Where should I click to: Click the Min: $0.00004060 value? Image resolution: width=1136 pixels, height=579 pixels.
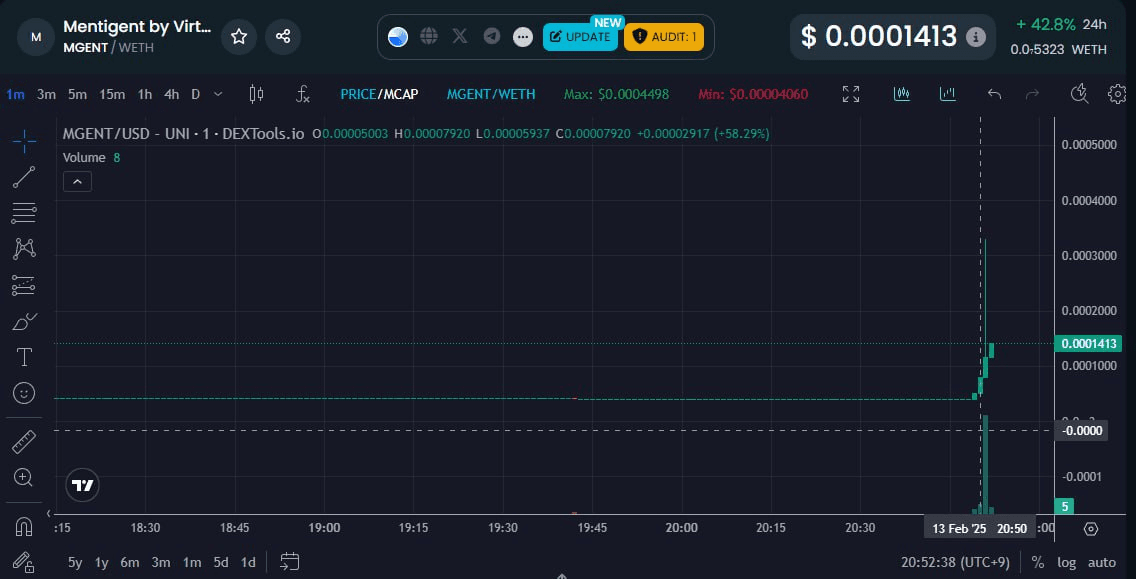pos(753,94)
